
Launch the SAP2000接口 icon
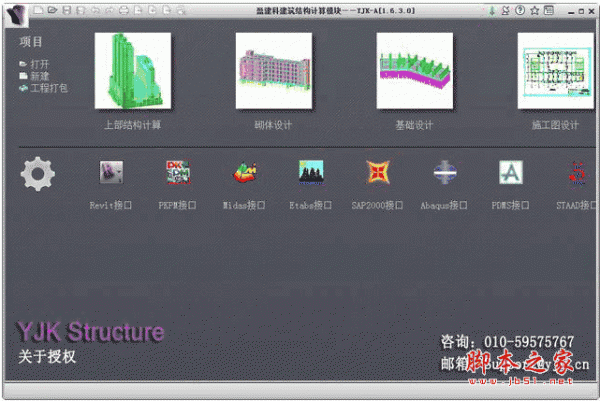point(378,172)
